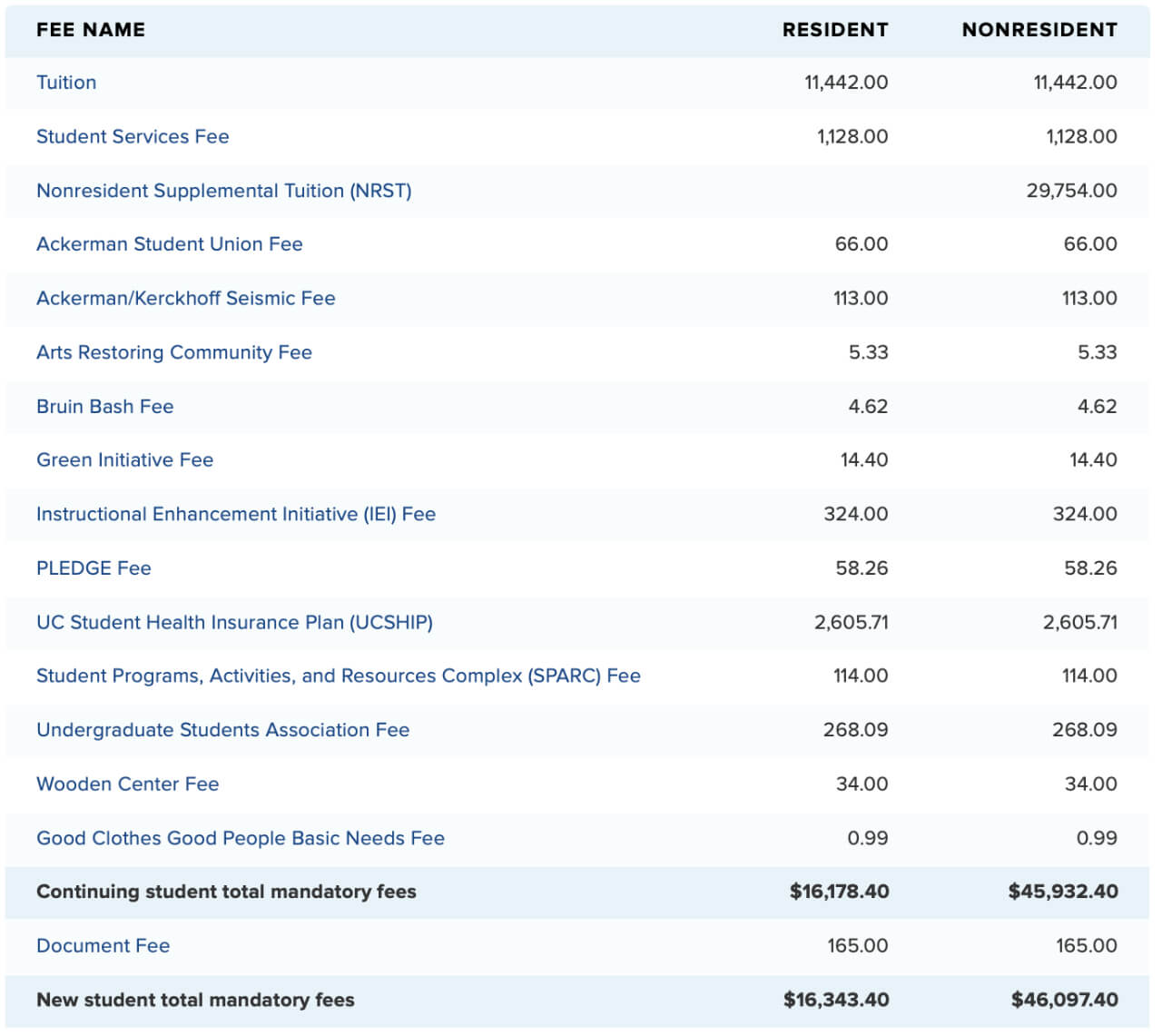Select nonresident continuing total $45,932.40
This screenshot has height=1036, width=1162.
[x=1063, y=892]
